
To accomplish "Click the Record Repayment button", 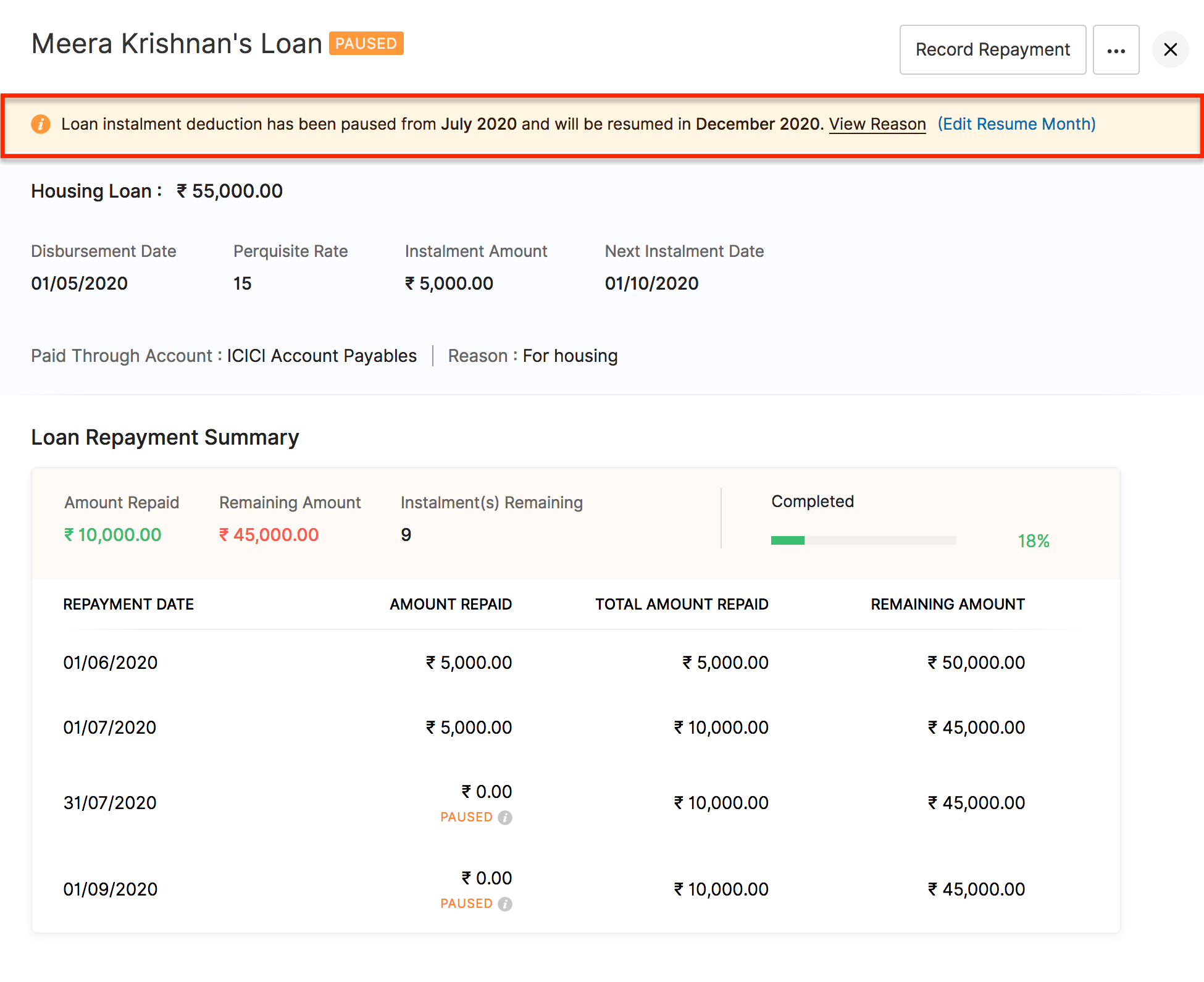I will (x=992, y=50).
